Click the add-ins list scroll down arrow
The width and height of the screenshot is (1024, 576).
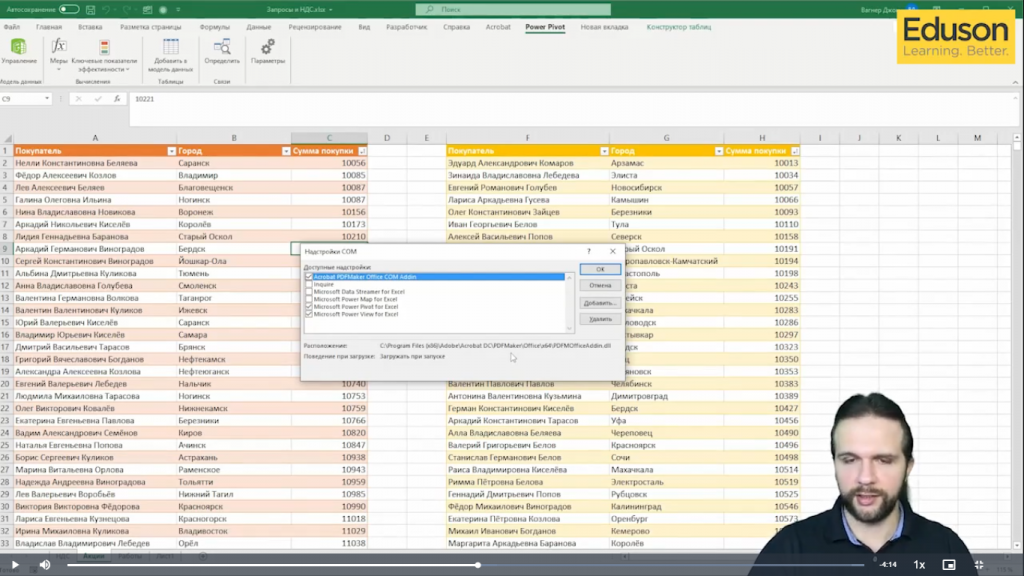tap(569, 328)
